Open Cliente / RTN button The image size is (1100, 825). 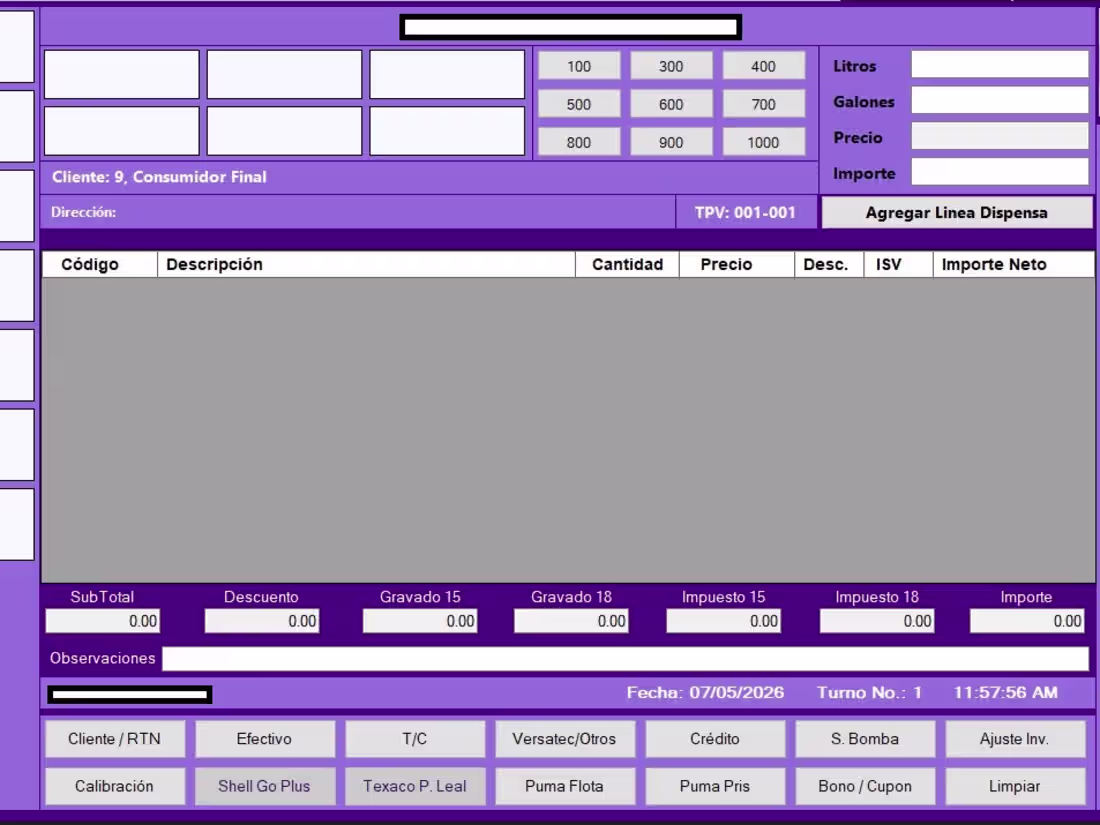coord(115,739)
